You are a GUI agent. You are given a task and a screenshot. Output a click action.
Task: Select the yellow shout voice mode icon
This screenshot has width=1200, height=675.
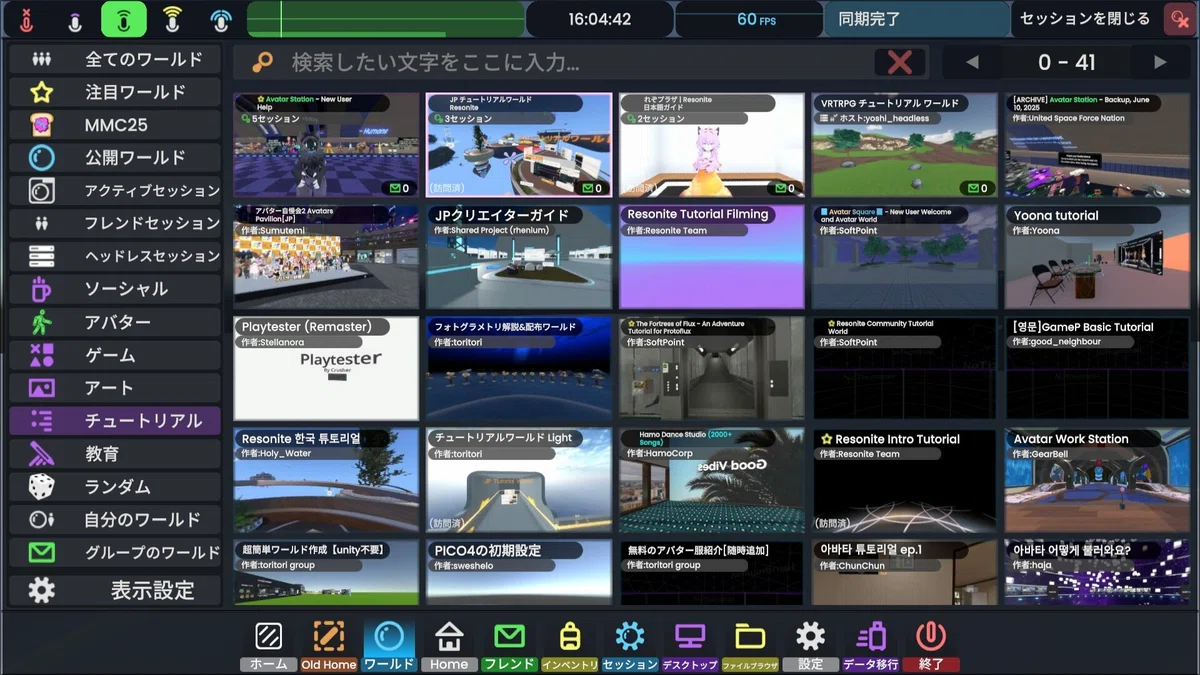pos(172,19)
